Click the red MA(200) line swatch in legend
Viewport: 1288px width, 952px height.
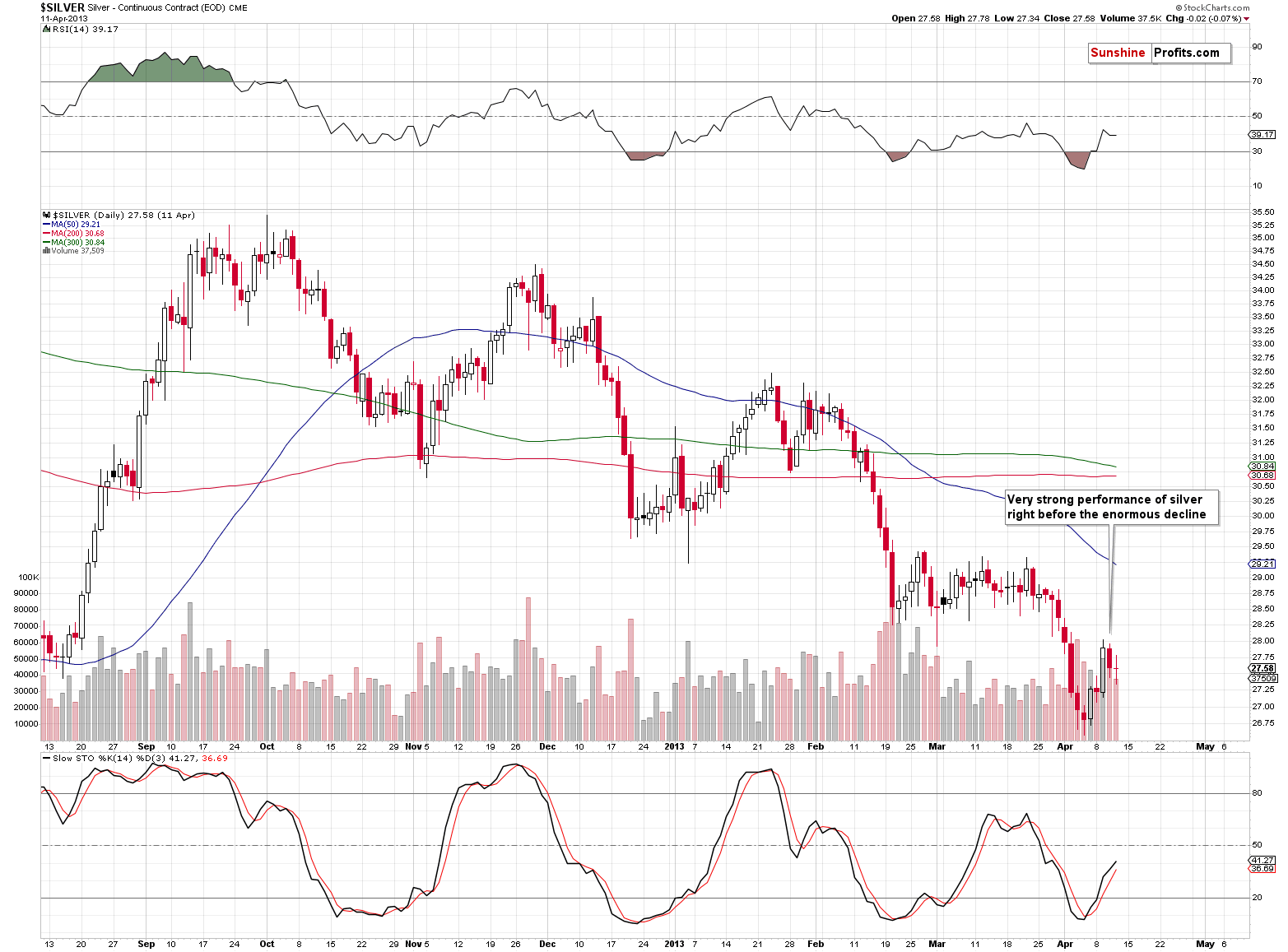46,234
